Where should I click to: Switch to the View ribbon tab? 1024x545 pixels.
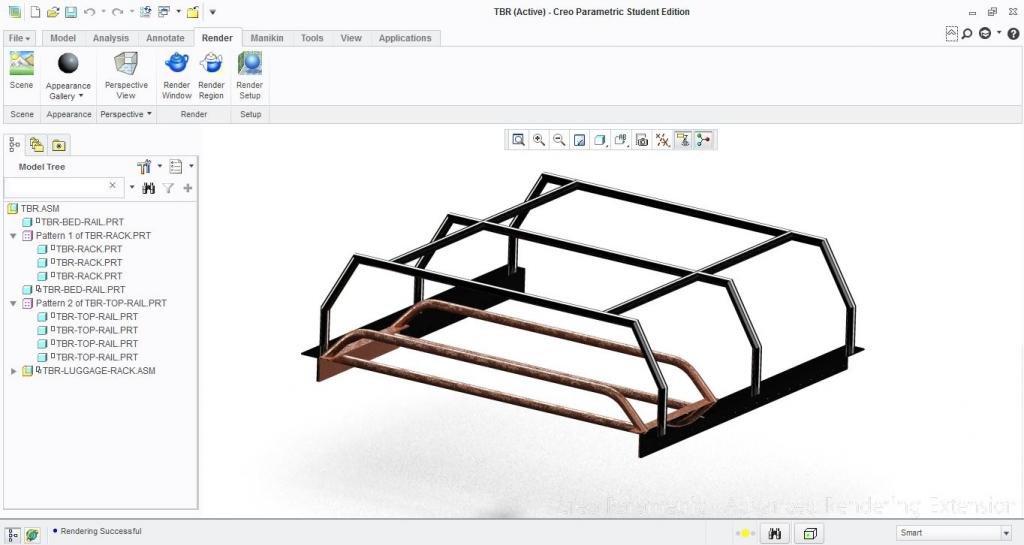coord(351,38)
